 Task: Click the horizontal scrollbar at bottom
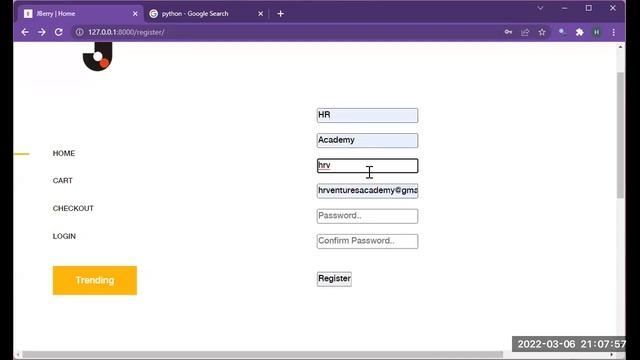262,355
